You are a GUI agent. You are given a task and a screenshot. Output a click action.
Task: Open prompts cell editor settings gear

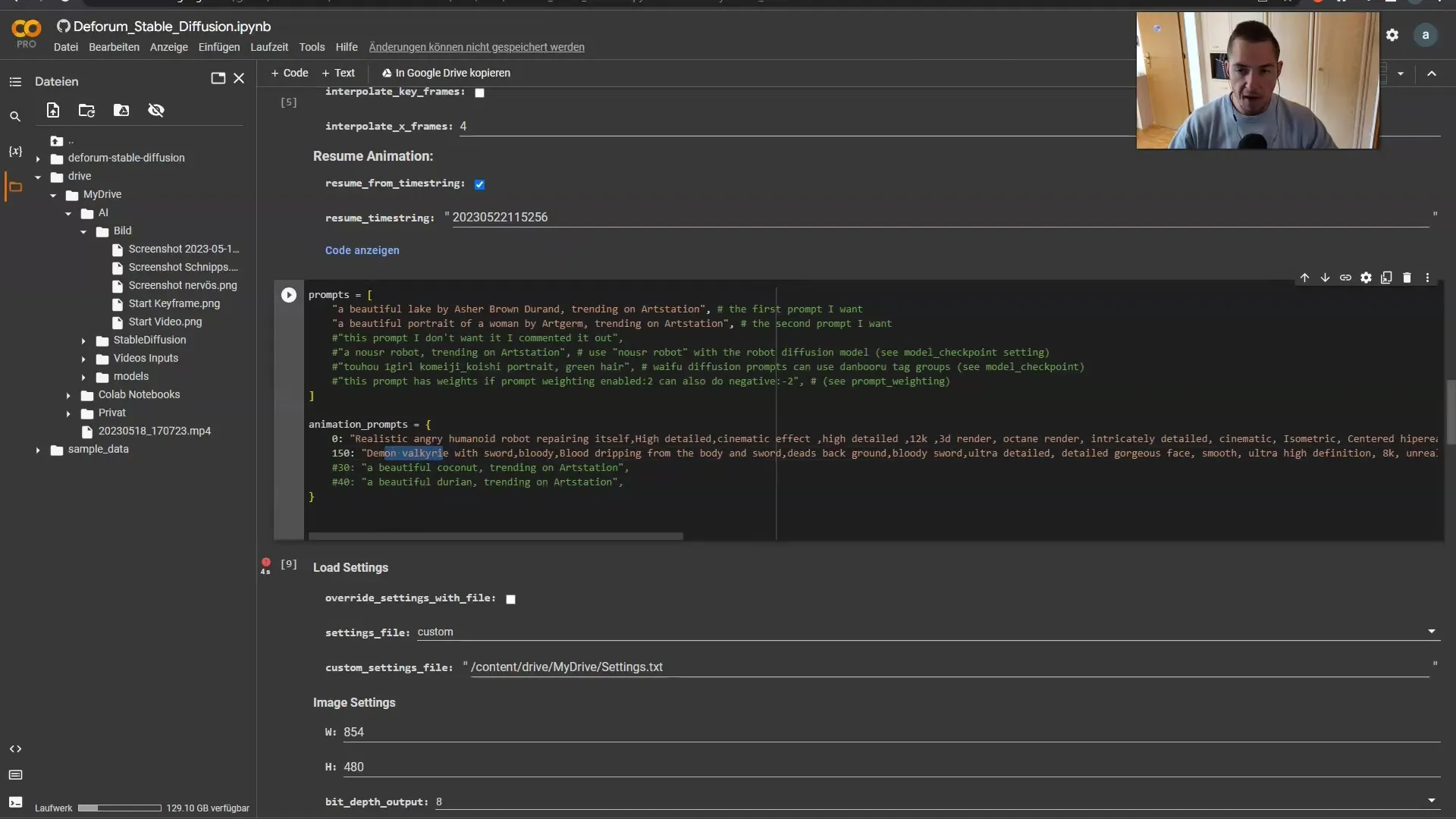(1366, 278)
